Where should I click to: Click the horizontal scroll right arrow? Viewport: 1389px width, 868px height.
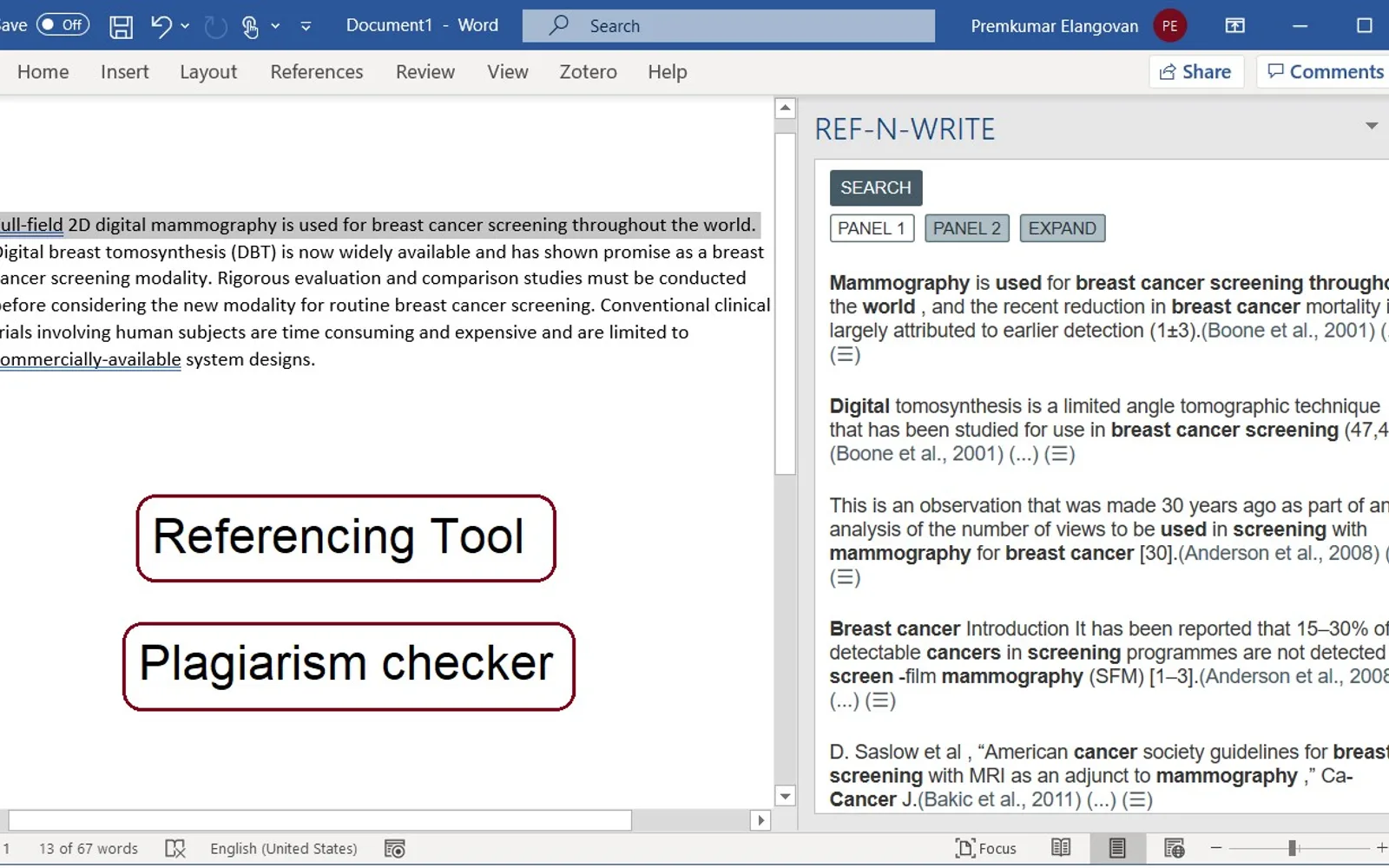[760, 820]
